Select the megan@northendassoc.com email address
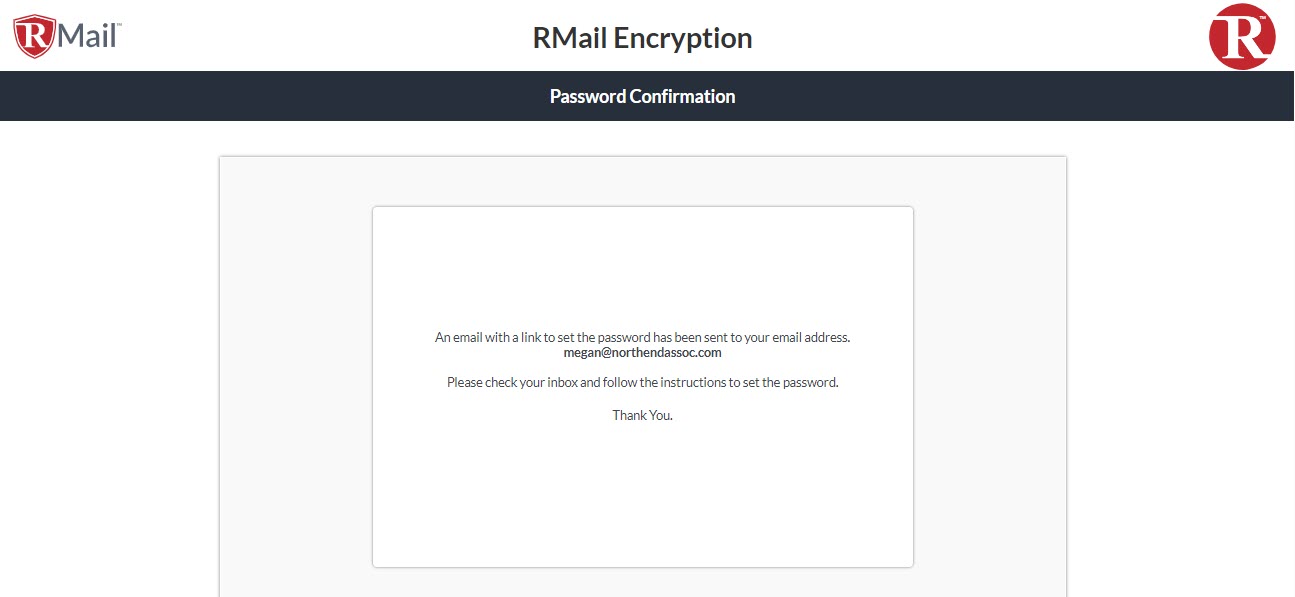The width and height of the screenshot is (1295, 597). click(643, 353)
